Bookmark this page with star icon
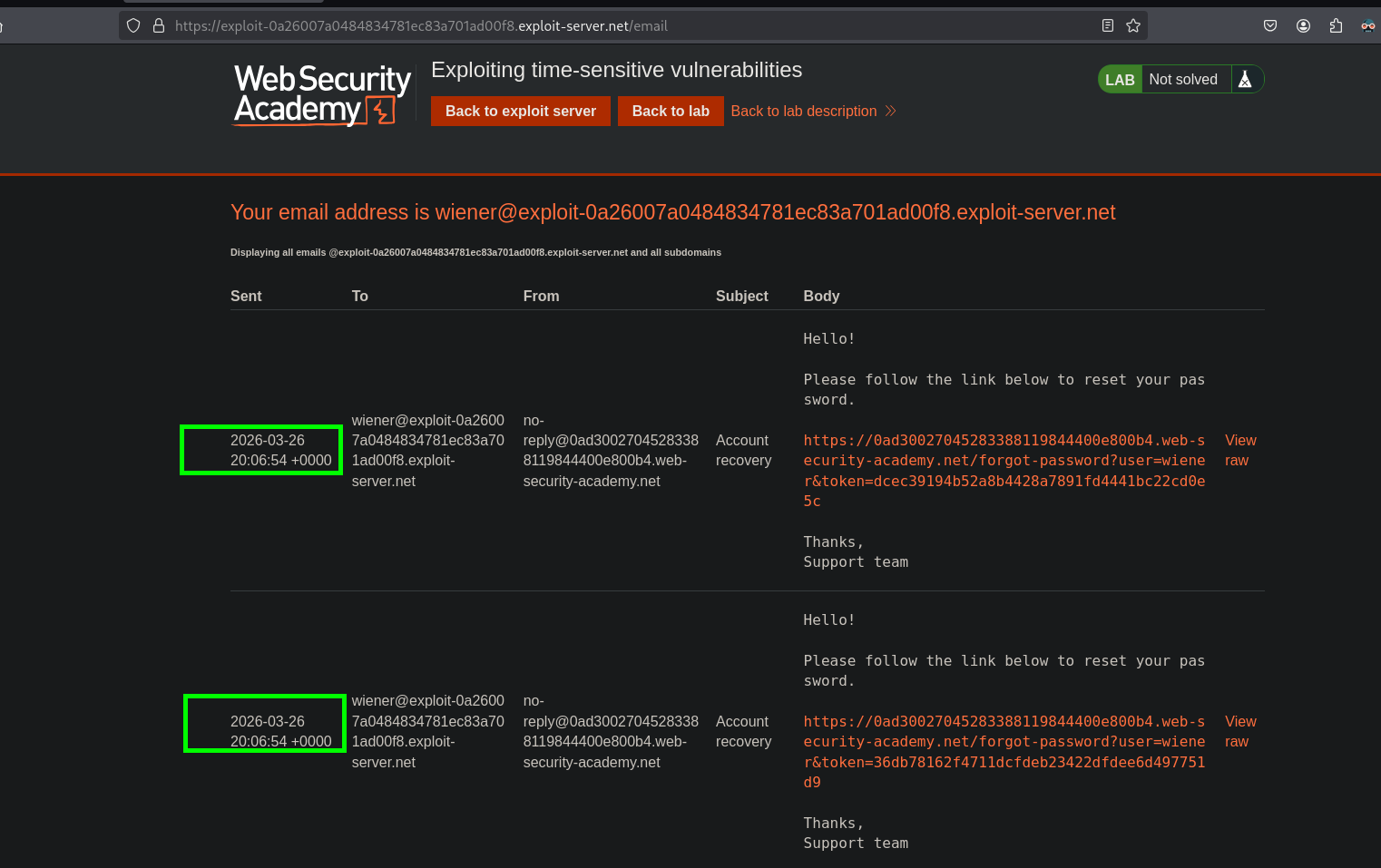Image resolution: width=1381 pixels, height=868 pixels. pos(1133,25)
